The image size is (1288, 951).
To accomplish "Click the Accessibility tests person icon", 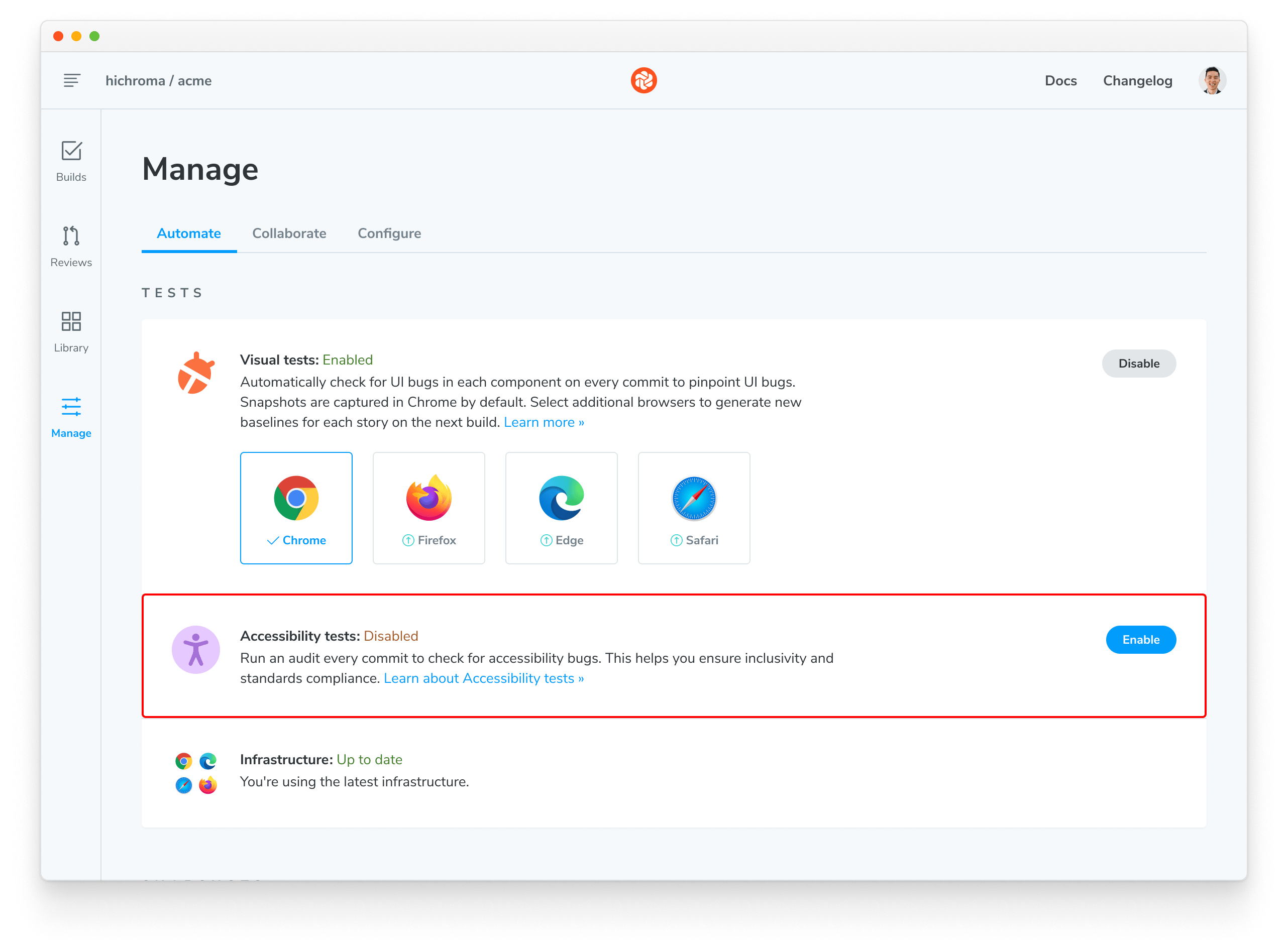I will 196,649.
